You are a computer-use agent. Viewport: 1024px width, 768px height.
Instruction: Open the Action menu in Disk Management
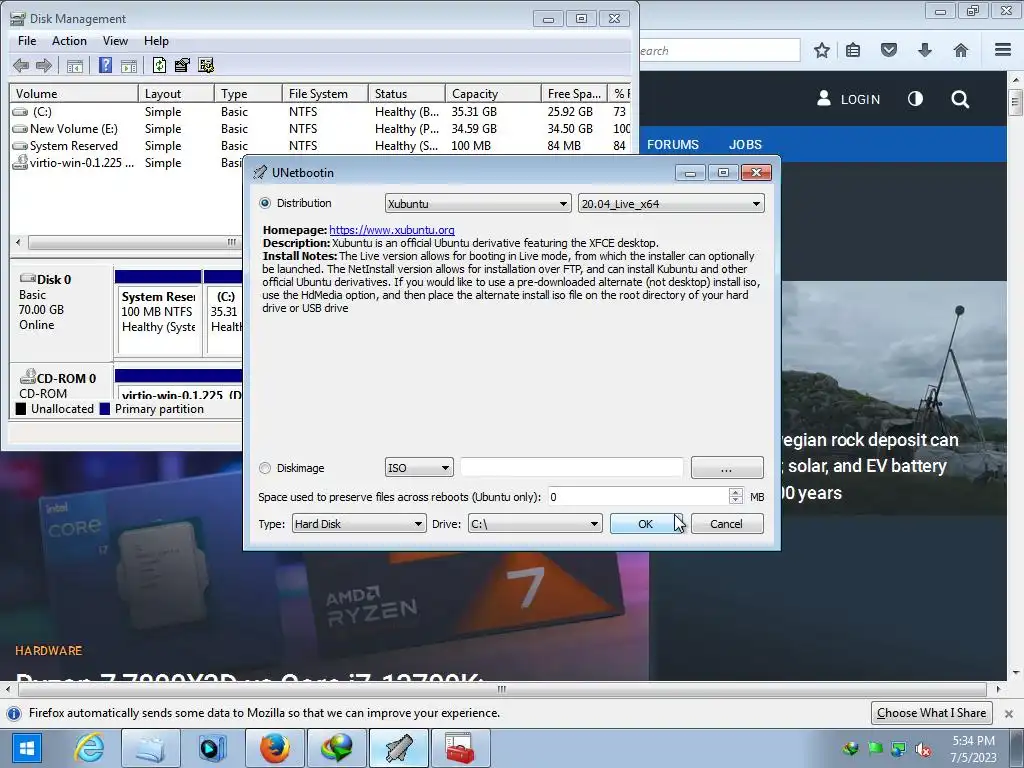69,40
